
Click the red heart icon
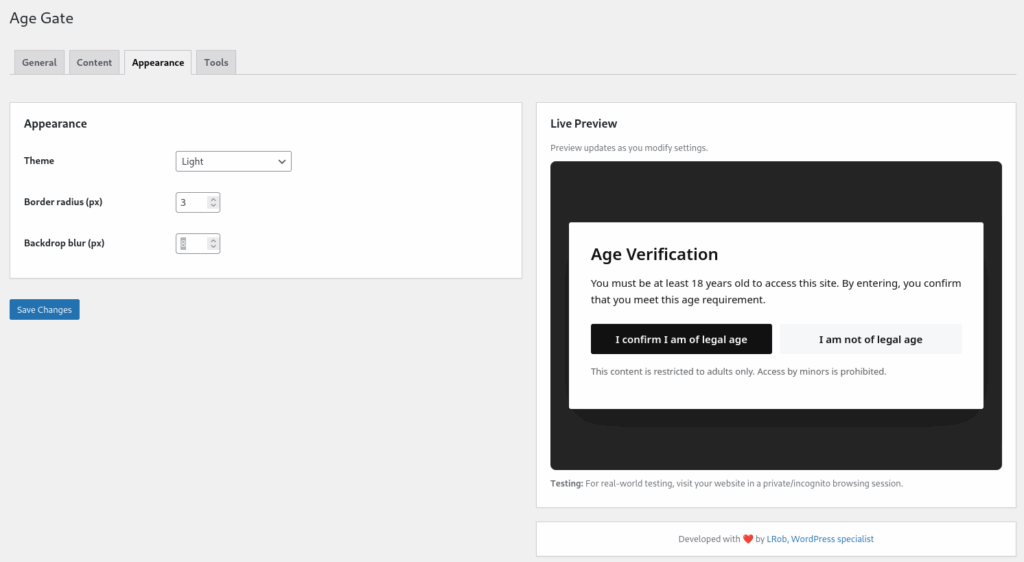point(748,539)
